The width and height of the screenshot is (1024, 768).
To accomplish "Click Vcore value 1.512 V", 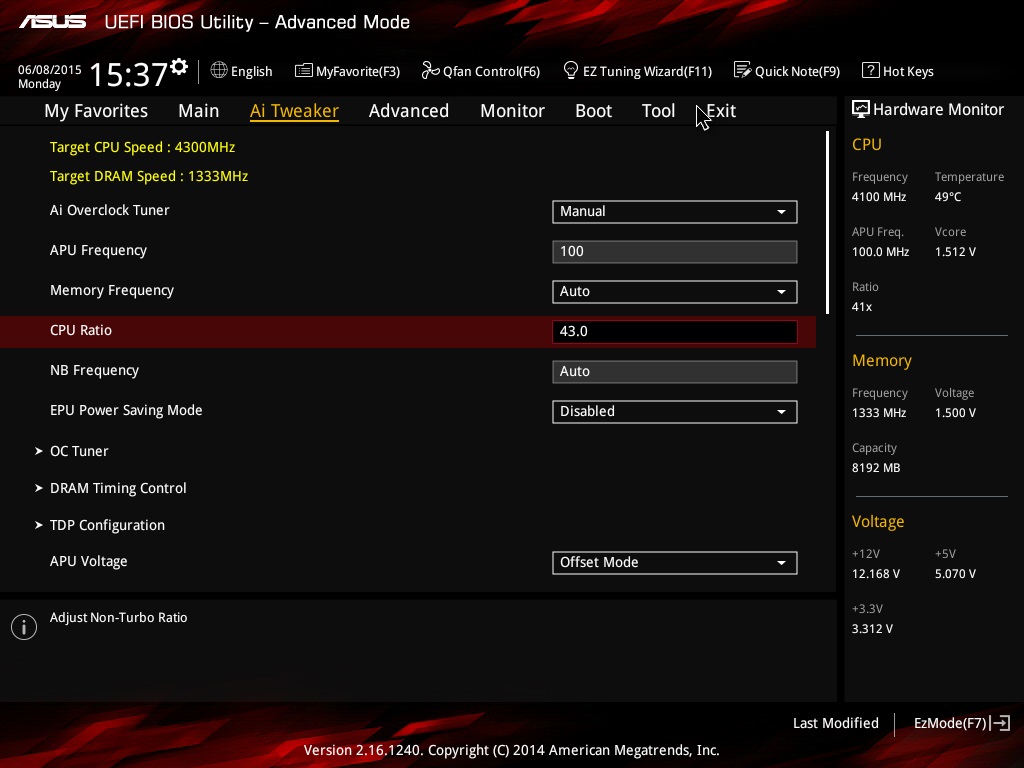I will pos(955,251).
